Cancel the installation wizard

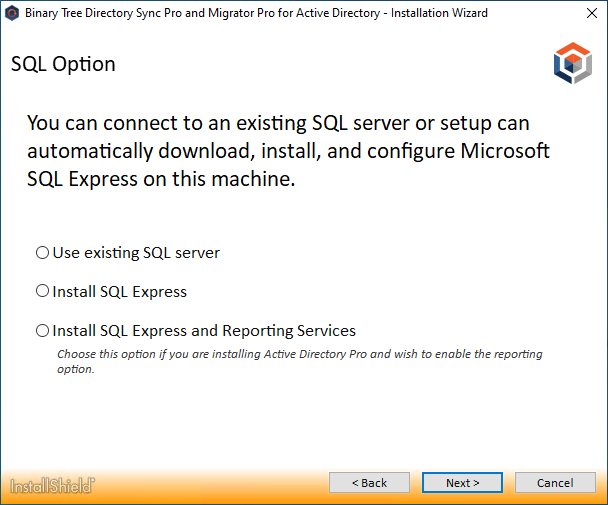(x=555, y=483)
